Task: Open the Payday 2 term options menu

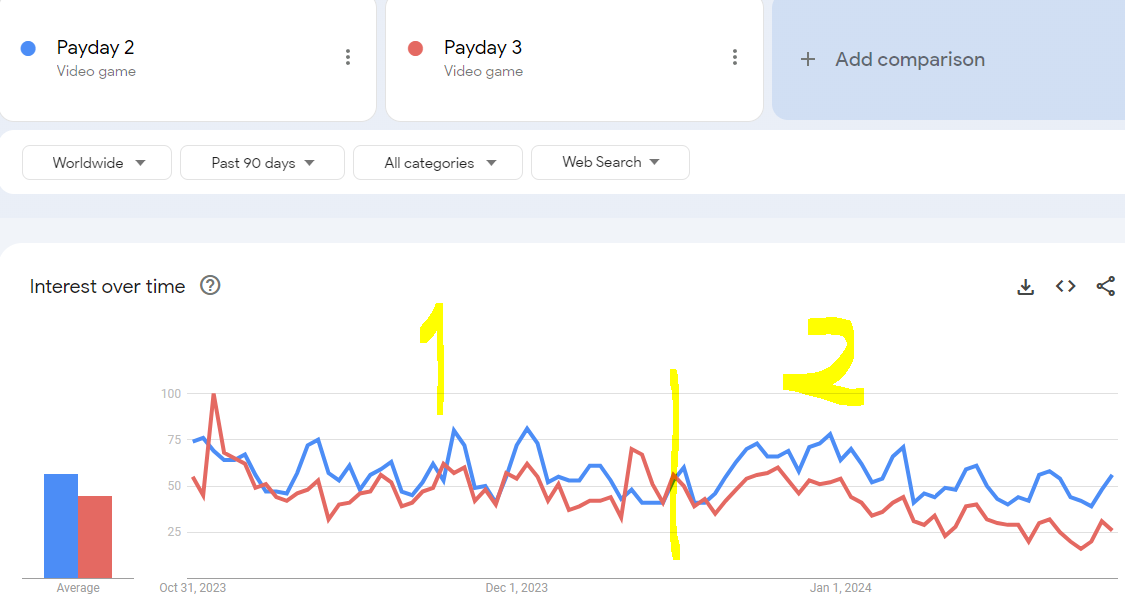Action: coord(348,57)
